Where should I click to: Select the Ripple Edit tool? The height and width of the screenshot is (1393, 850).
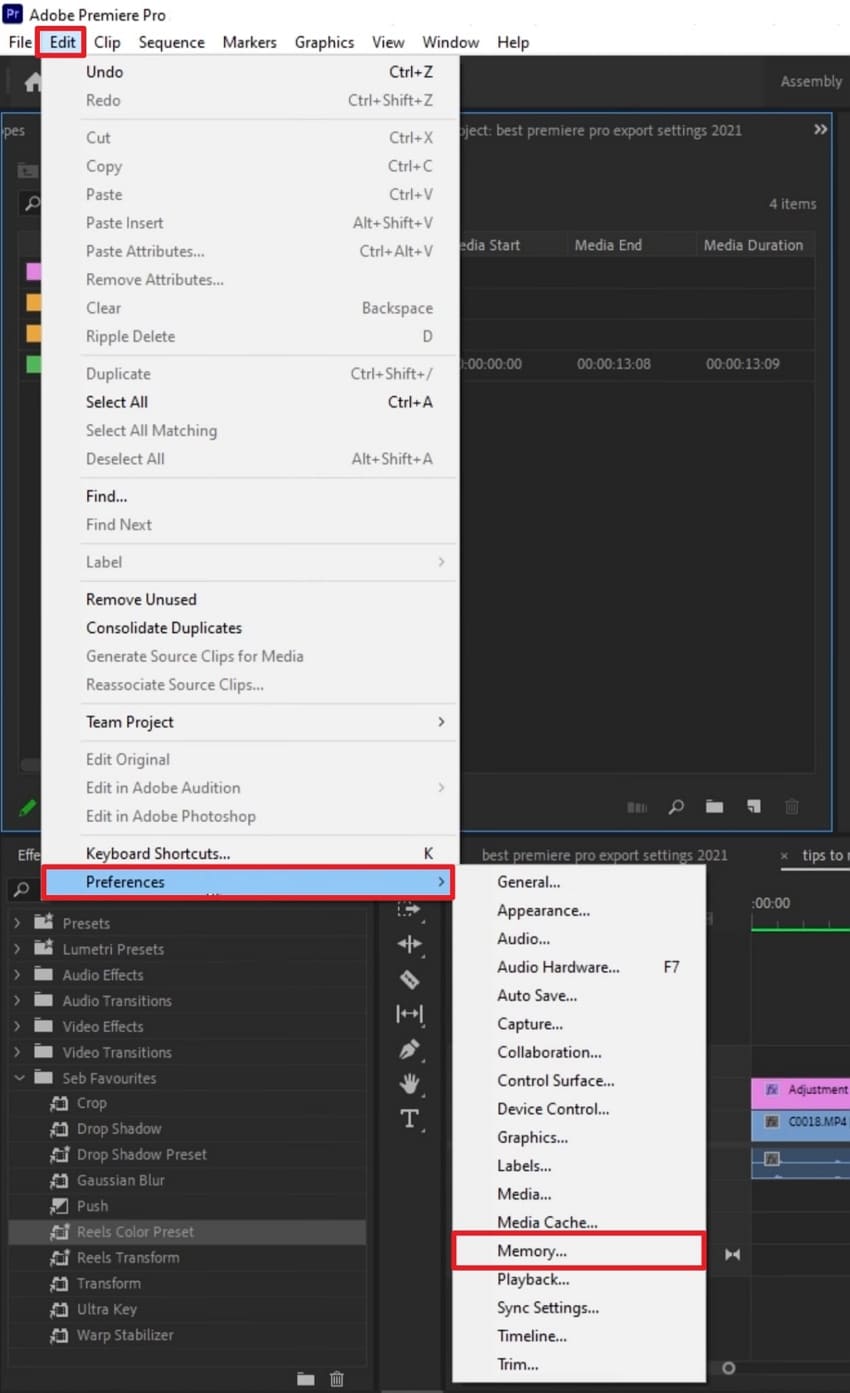[410, 944]
